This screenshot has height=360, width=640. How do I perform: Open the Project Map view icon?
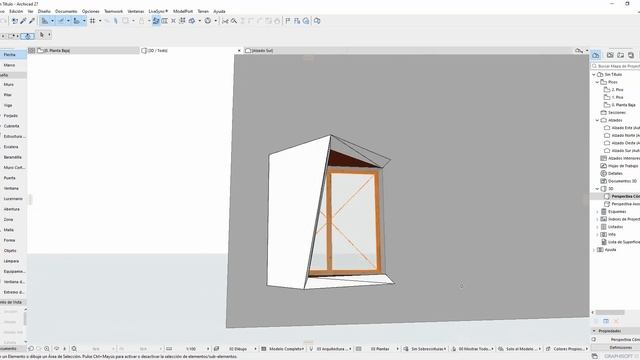coord(596,55)
